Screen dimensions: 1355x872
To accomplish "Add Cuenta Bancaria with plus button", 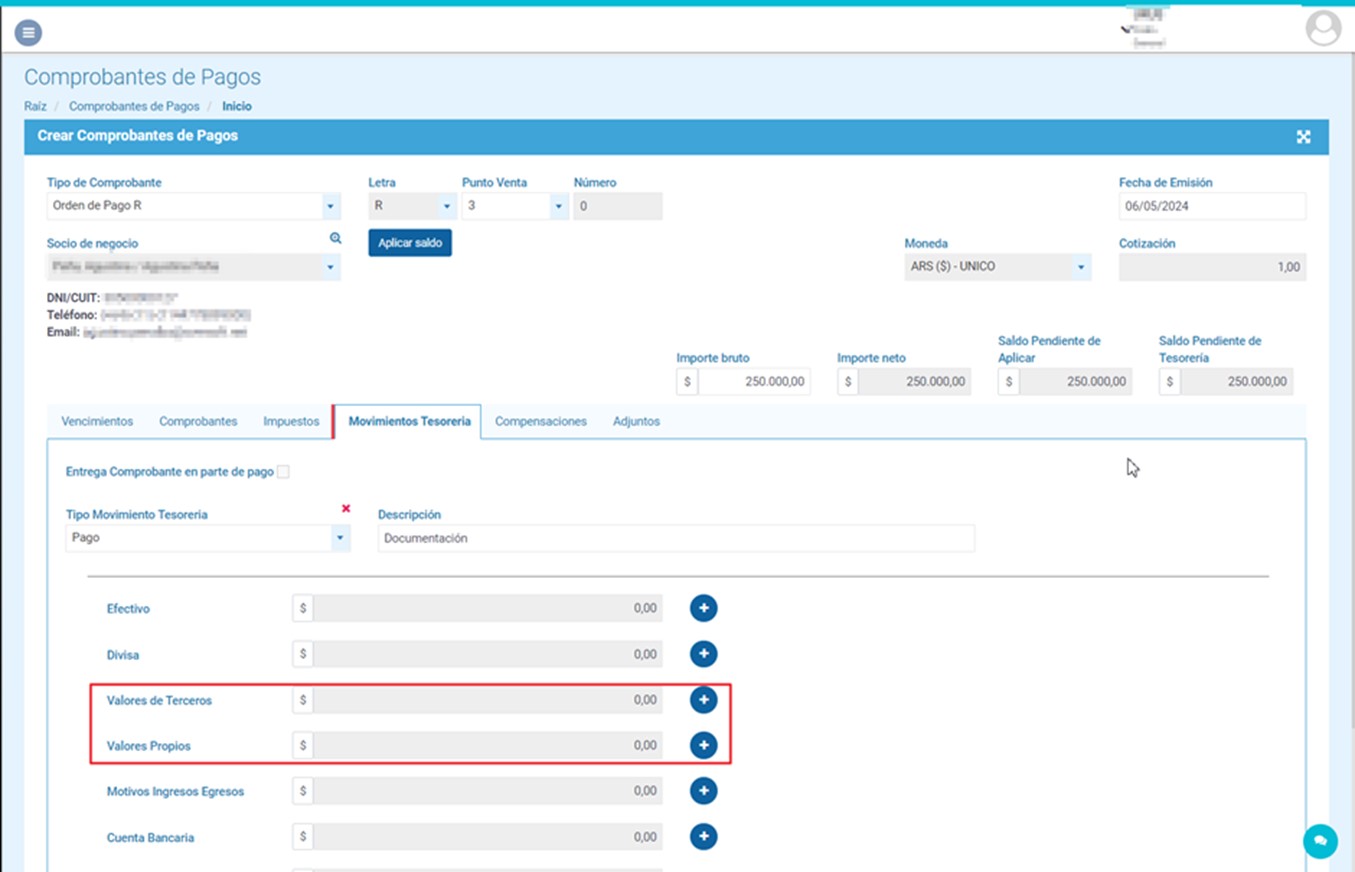I will [703, 836].
